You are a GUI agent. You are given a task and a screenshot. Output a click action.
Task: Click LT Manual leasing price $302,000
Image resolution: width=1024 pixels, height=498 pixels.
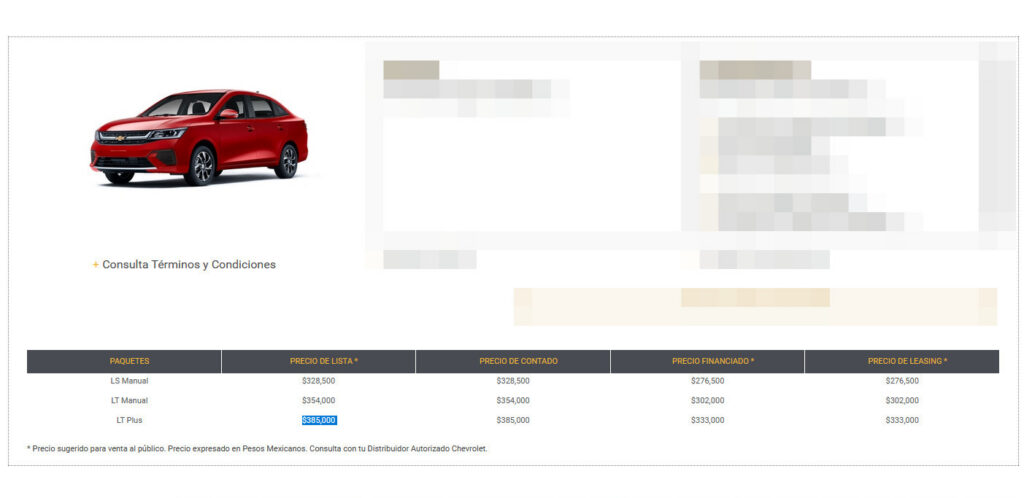(902, 400)
